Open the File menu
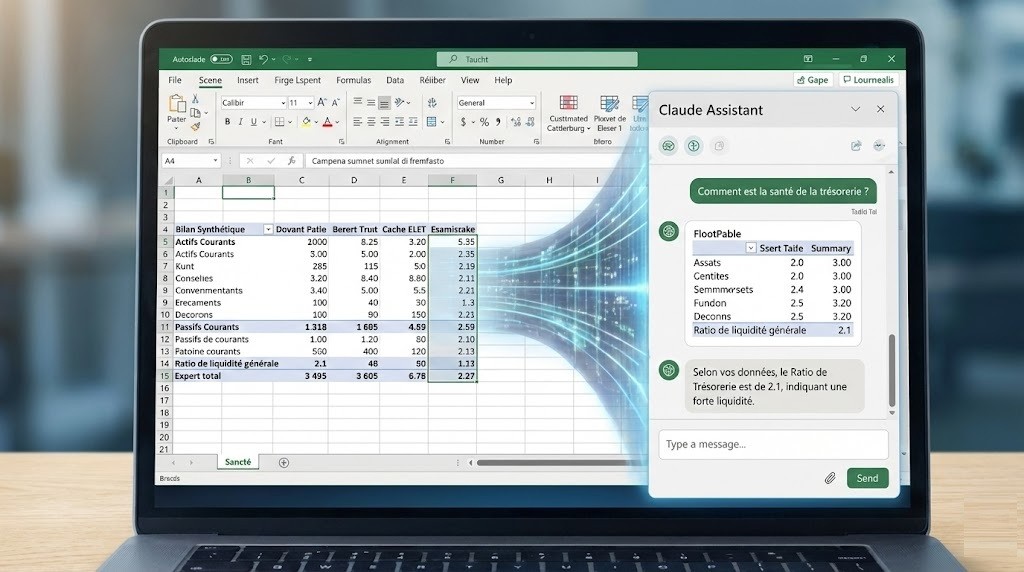This screenshot has height=572, width=1024. click(x=175, y=80)
